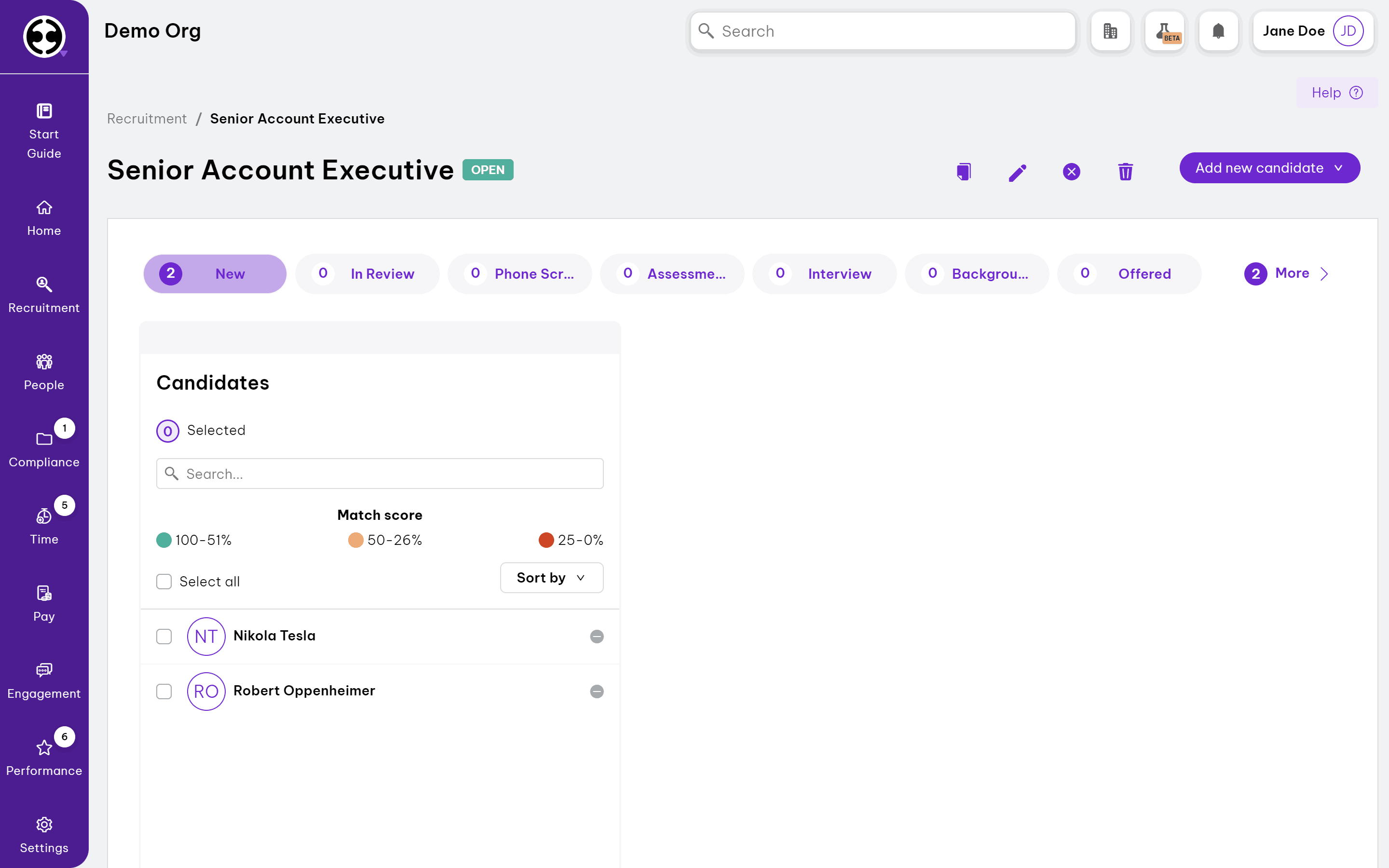Click the duplicate job posting icon
The width and height of the screenshot is (1389, 868).
point(964,172)
